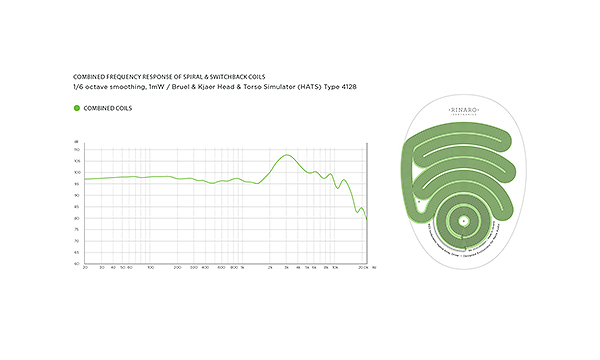The width and height of the screenshot is (600, 360).
Task: Click the curved caption text under the spiral coil
Action: pos(462,243)
